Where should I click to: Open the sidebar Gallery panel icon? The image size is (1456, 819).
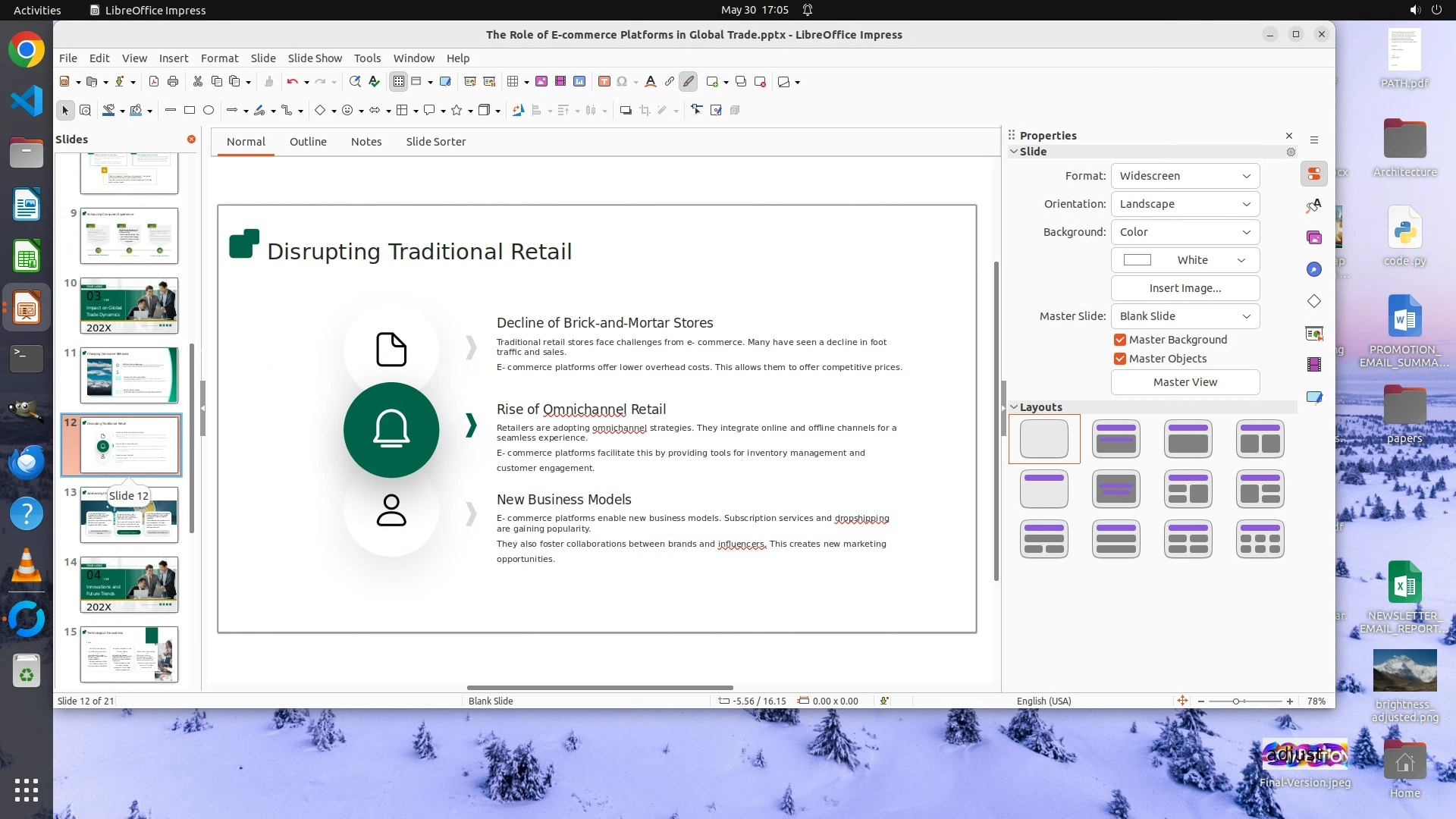click(1314, 238)
